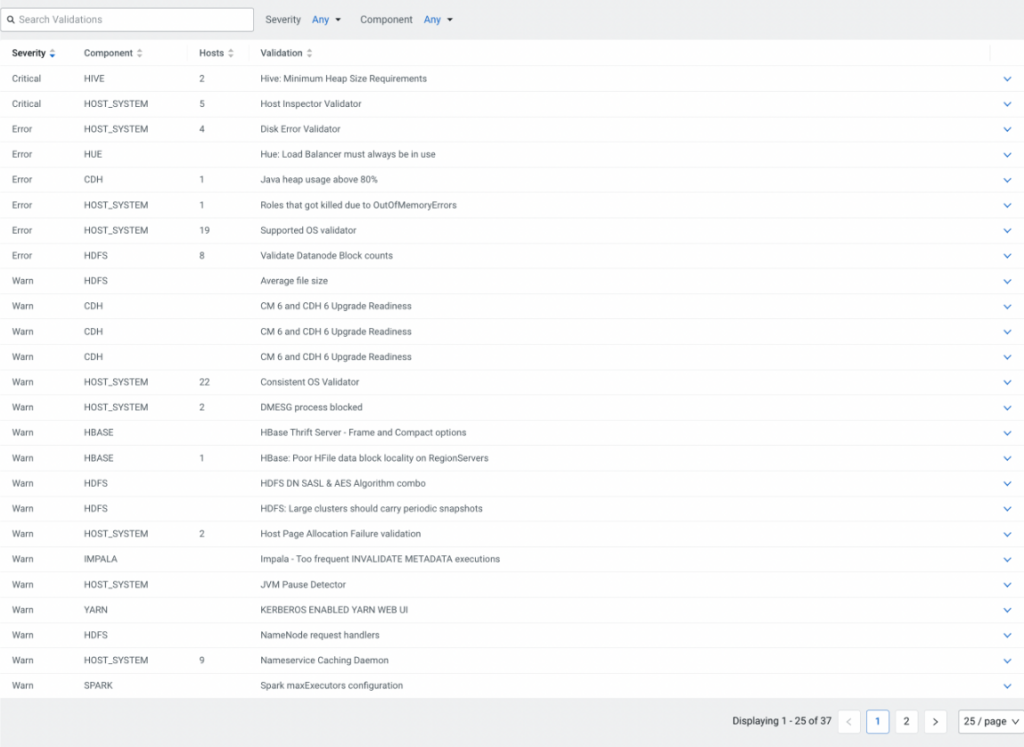Expand the Disk Error Validator row

(1006, 129)
